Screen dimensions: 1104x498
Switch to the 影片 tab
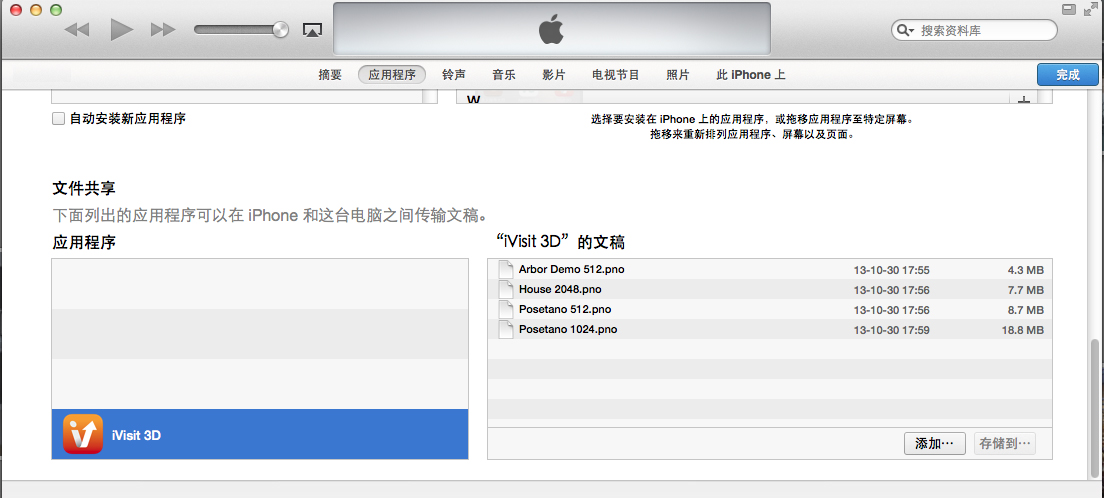(554, 75)
